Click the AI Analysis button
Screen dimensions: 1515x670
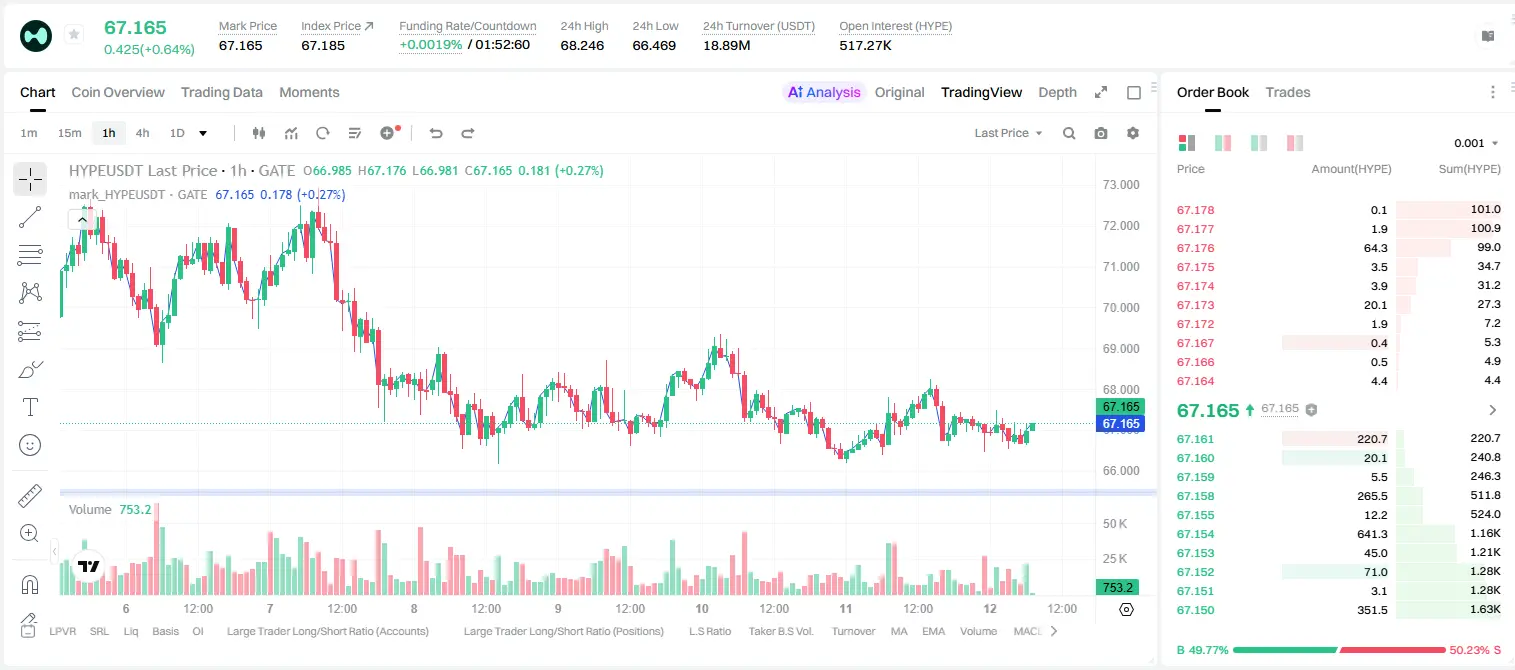(823, 92)
